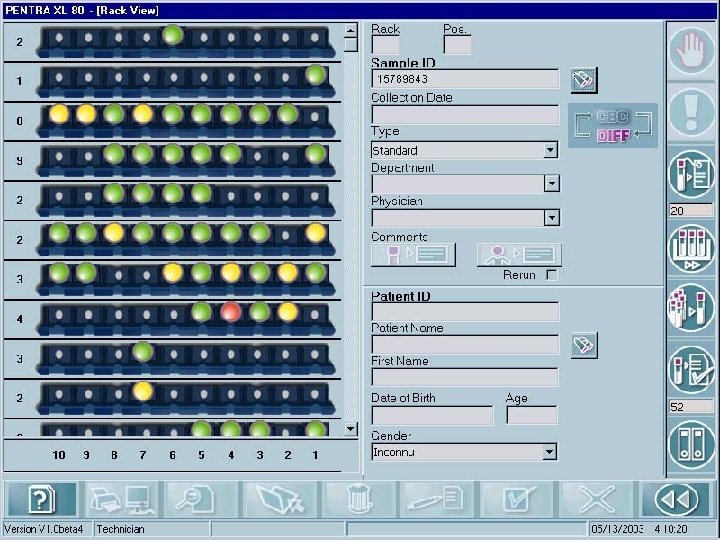Click the Pos. input field

pos(457,45)
